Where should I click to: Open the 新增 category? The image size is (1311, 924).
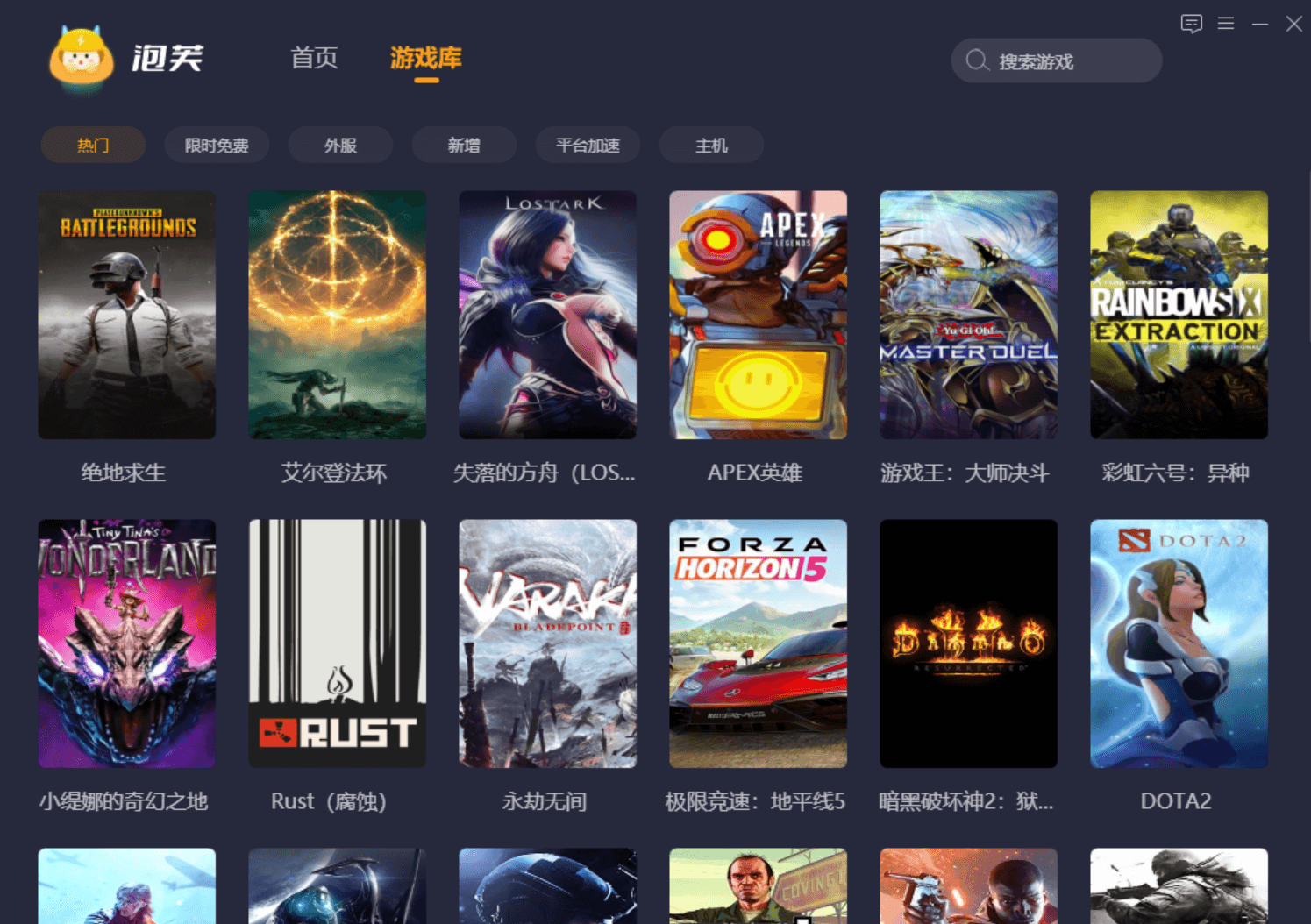click(x=464, y=145)
